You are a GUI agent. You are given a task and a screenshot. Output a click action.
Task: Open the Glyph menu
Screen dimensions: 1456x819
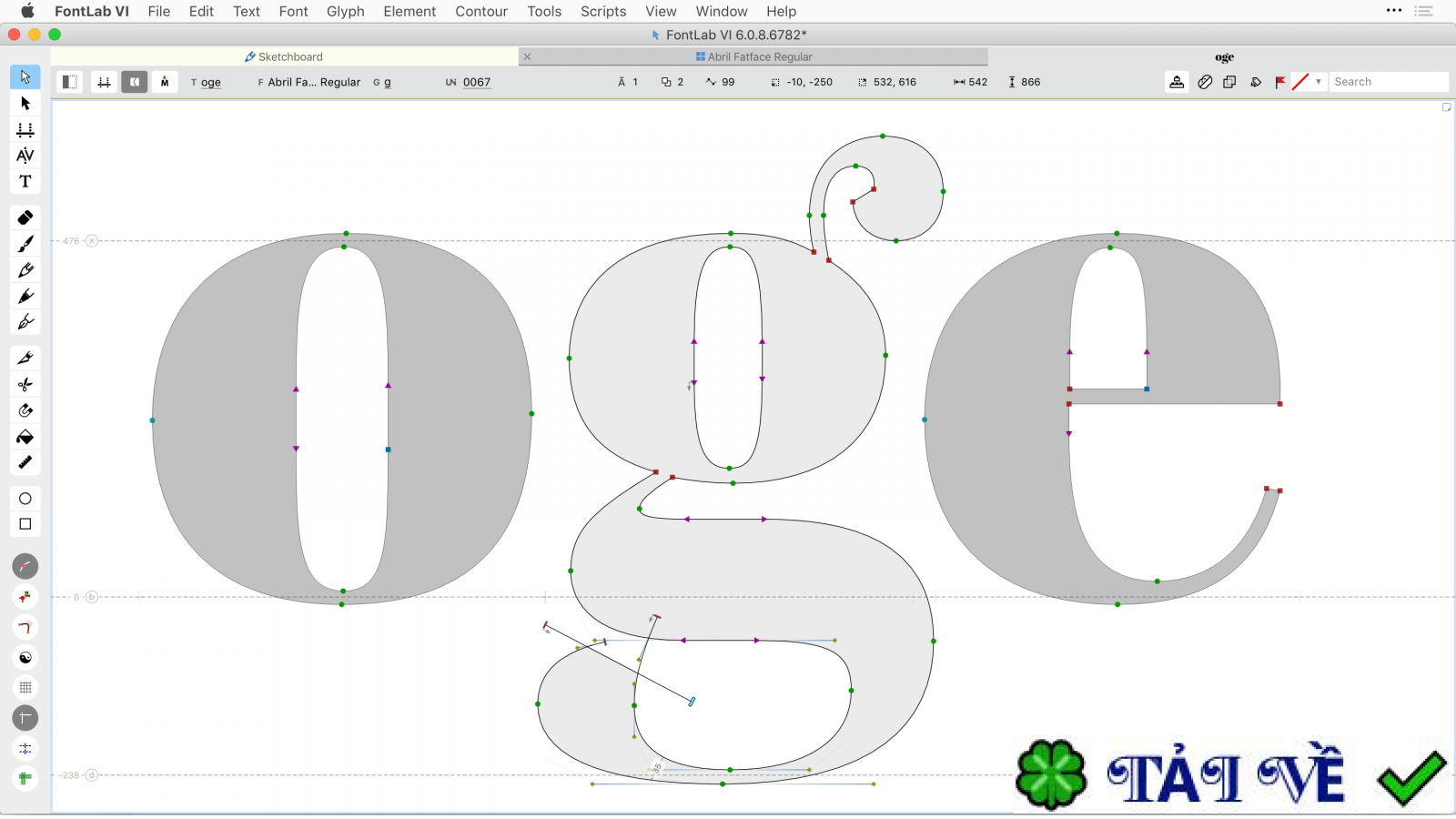(346, 12)
